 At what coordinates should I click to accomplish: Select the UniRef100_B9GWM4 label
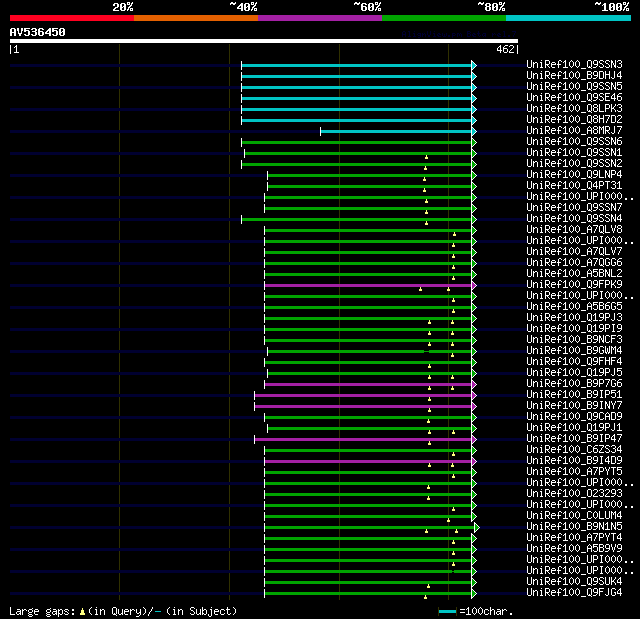(x=574, y=351)
